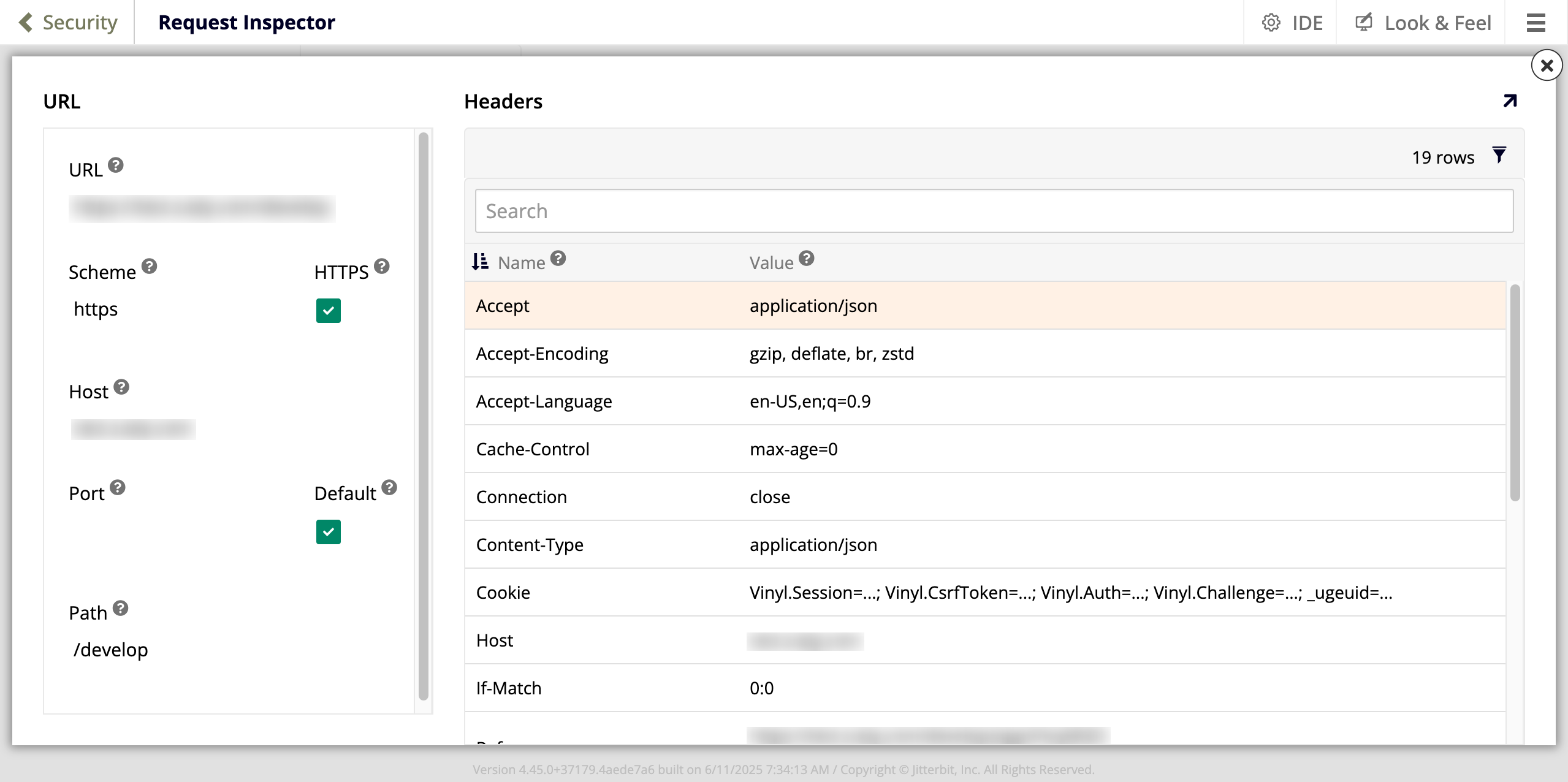The image size is (1568, 782).
Task: Sort by the Name column header
Action: (x=521, y=263)
